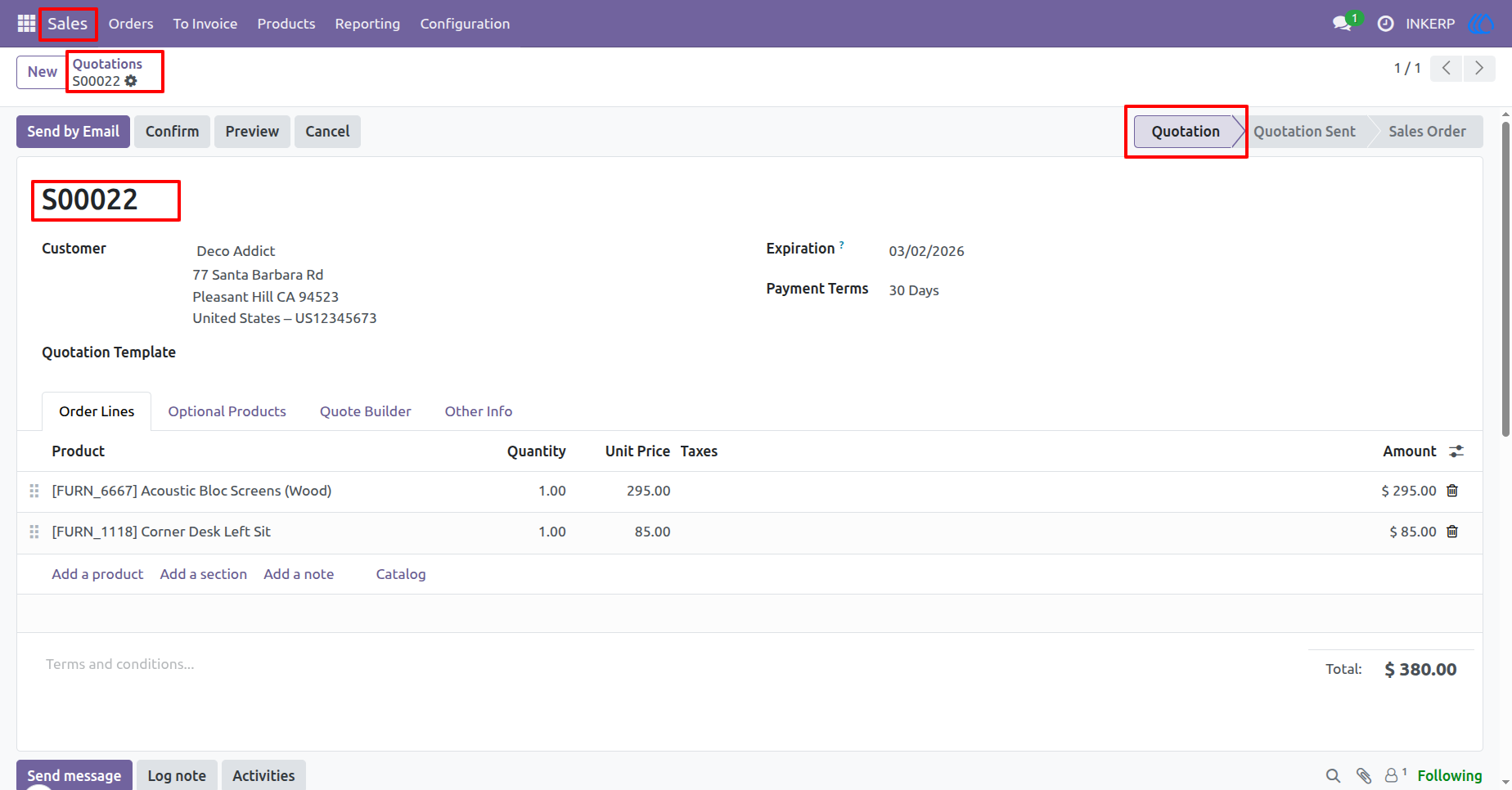
Task: Open the To Invoice menu
Action: pos(205,24)
